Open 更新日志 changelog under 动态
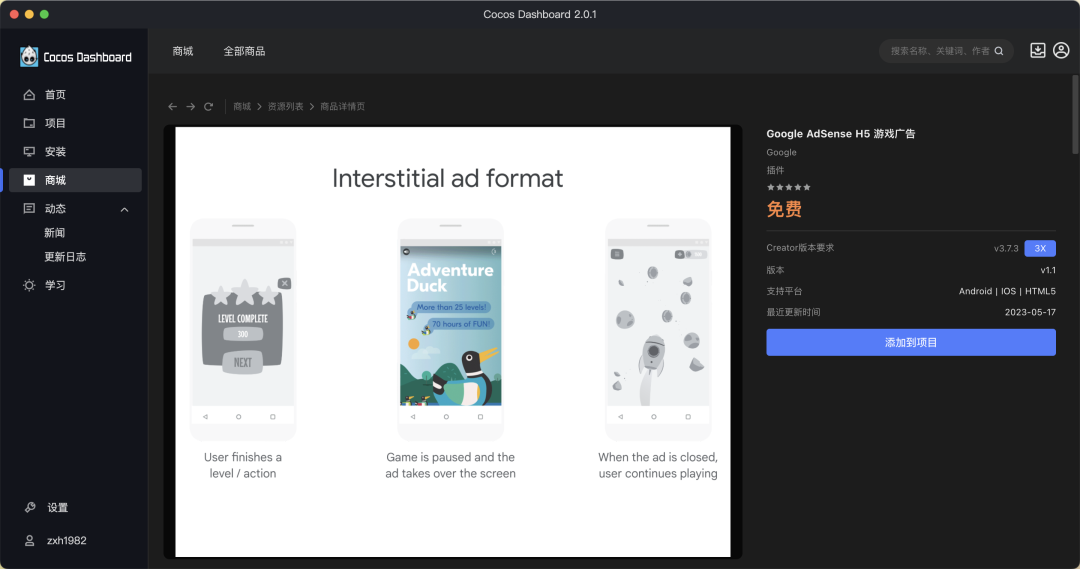This screenshot has width=1080, height=569. tap(65, 256)
